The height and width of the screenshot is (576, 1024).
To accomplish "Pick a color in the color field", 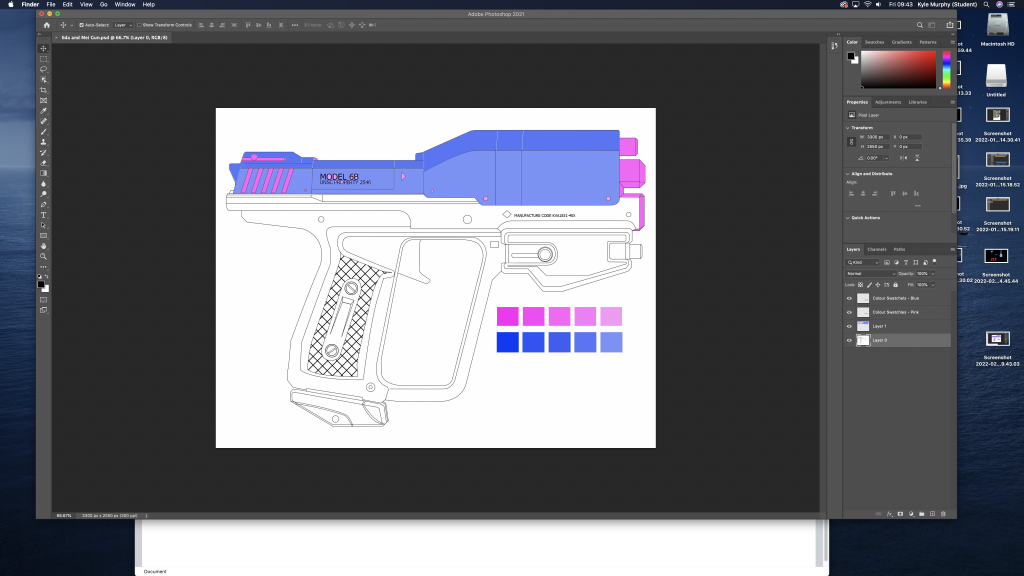I will [898, 69].
